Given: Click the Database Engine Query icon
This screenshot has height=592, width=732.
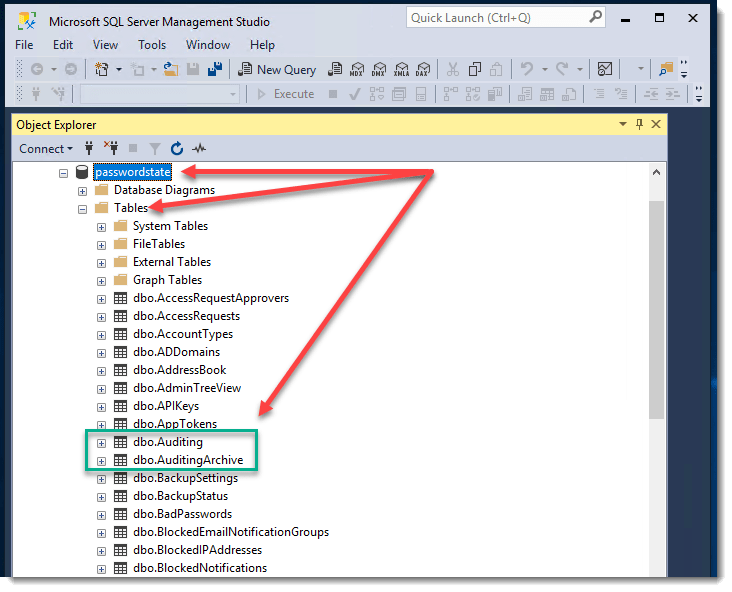Looking at the screenshot, I should click(335, 70).
